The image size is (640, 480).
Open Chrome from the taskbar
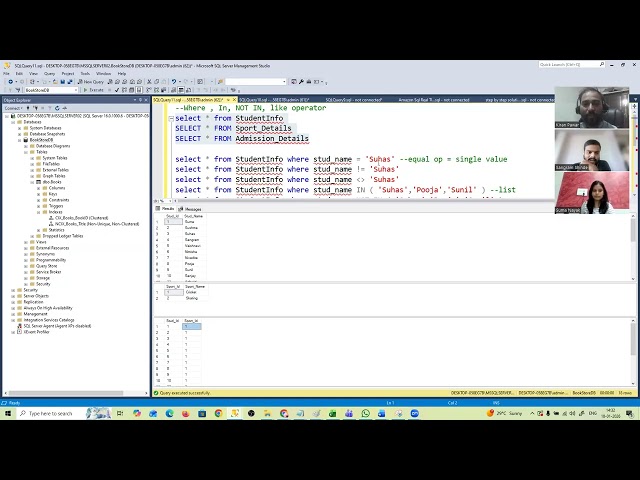218,413
